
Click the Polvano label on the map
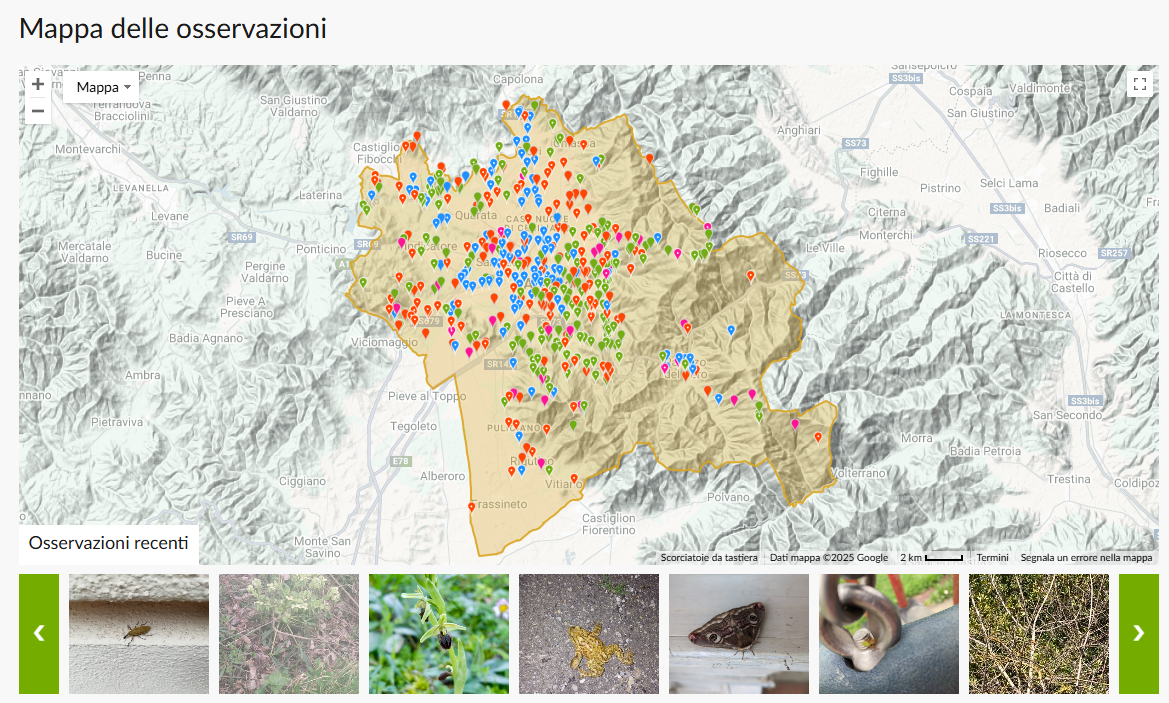coord(728,497)
